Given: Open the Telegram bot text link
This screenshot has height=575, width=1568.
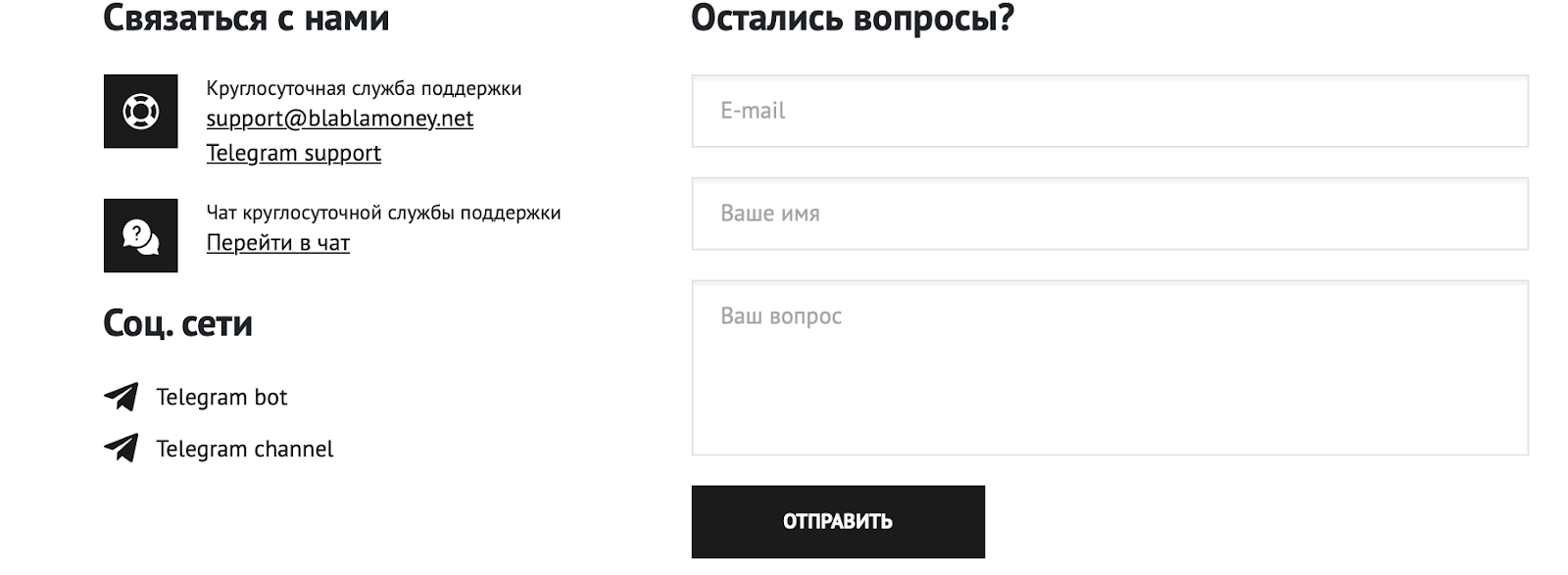Looking at the screenshot, I should click(221, 397).
